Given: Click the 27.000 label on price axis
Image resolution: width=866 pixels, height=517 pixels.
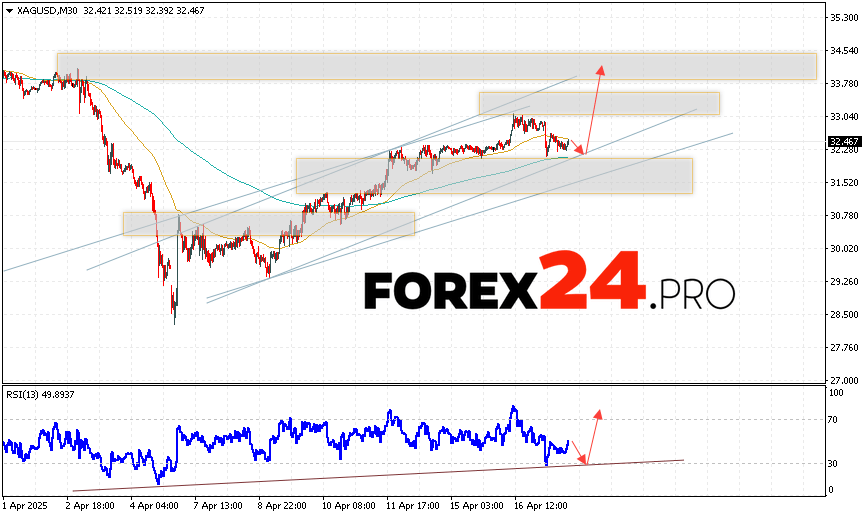Looking at the screenshot, I should tap(846, 381).
